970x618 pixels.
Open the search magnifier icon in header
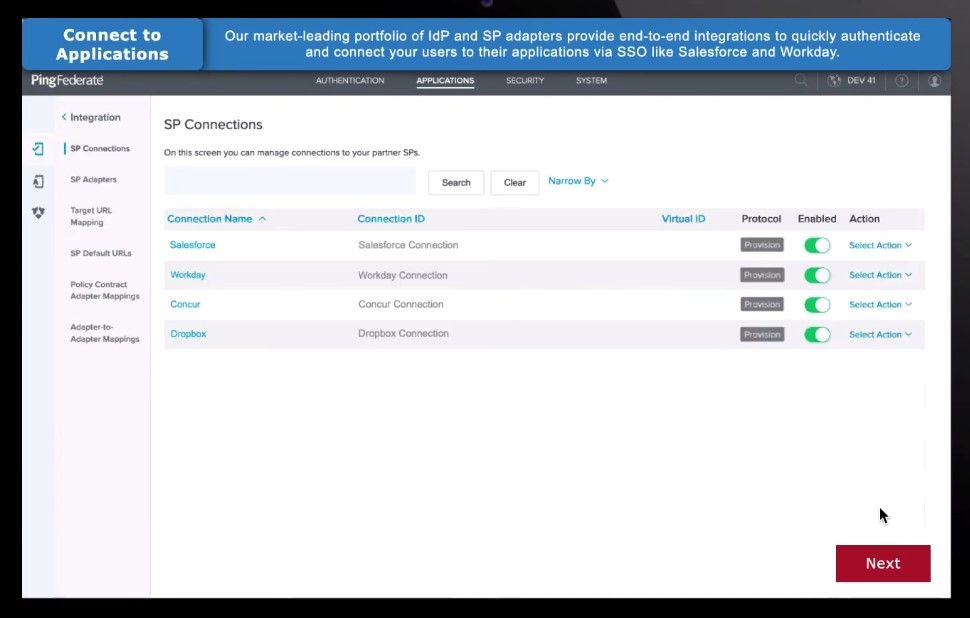(x=801, y=80)
